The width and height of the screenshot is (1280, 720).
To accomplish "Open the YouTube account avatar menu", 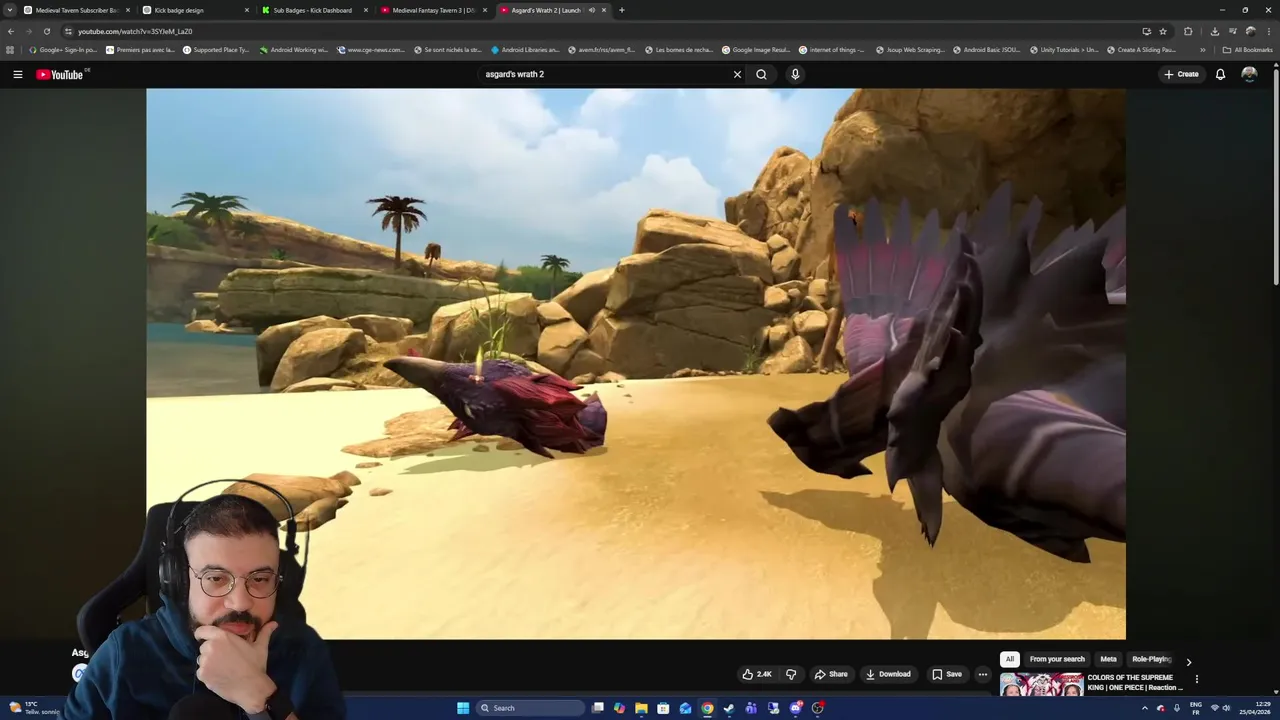I will coord(1249,74).
